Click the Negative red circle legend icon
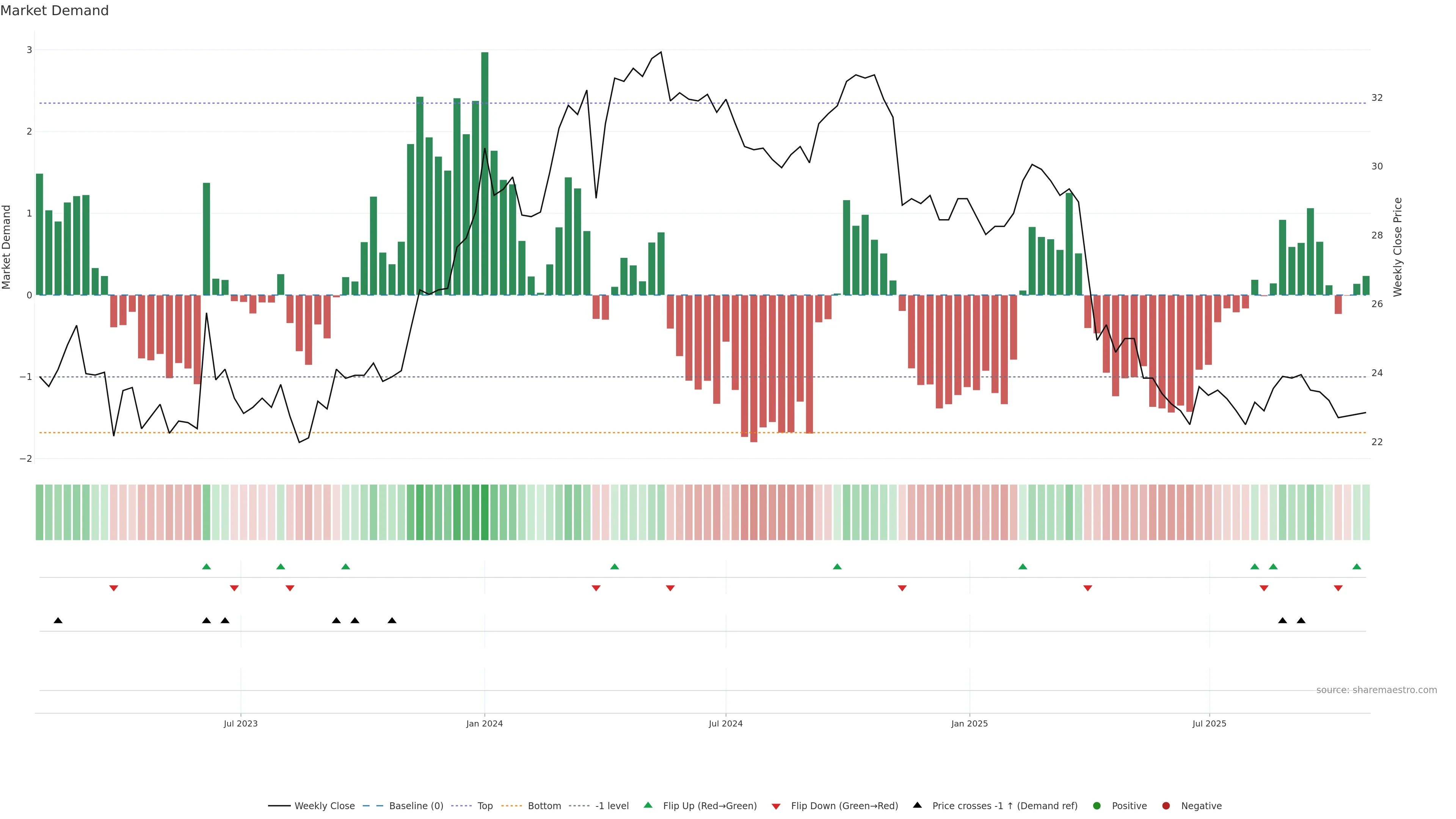 [x=1166, y=806]
